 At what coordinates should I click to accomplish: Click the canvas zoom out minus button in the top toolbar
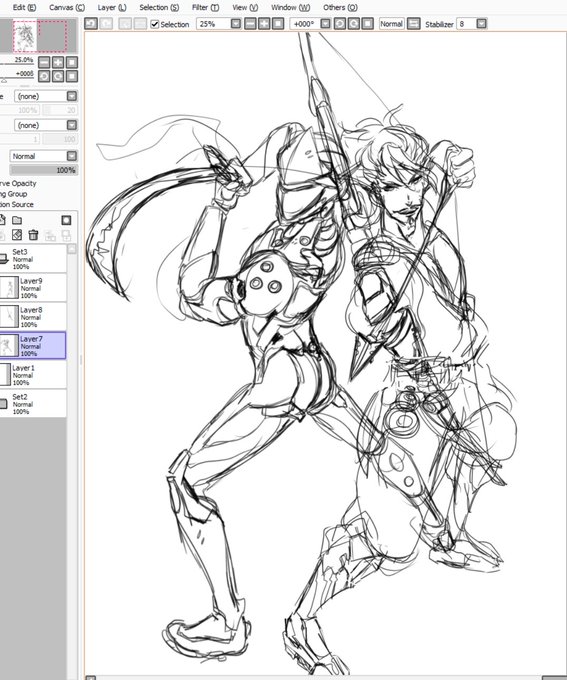(250, 23)
